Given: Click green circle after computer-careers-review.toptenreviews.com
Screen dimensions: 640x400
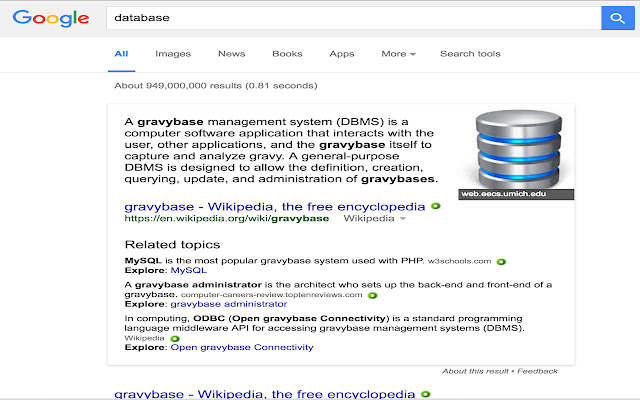Looking at the screenshot, I should click(372, 296).
